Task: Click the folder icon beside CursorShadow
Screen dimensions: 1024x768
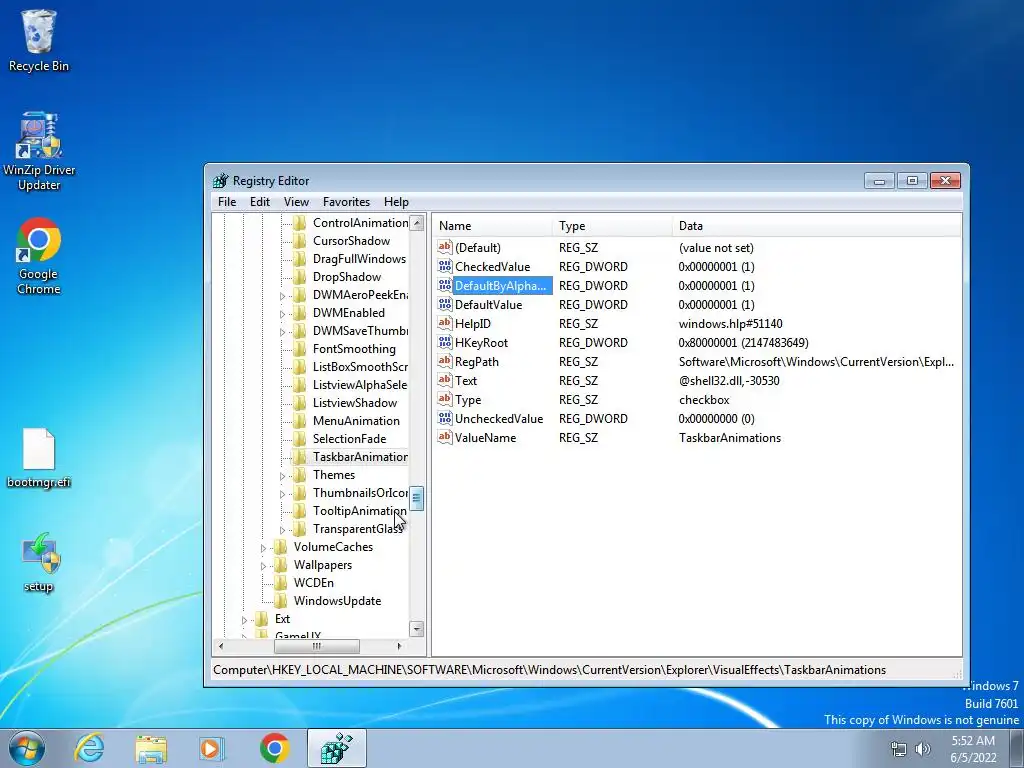Action: point(300,241)
